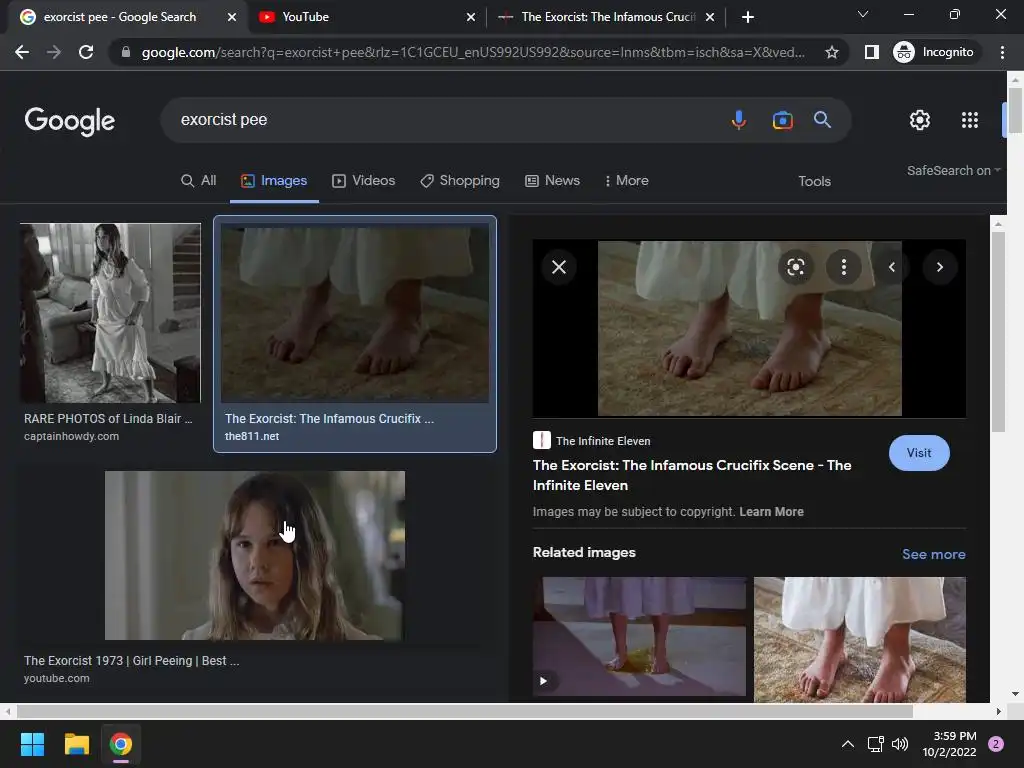
Task: Show hidden system tray icons
Action: point(848,744)
